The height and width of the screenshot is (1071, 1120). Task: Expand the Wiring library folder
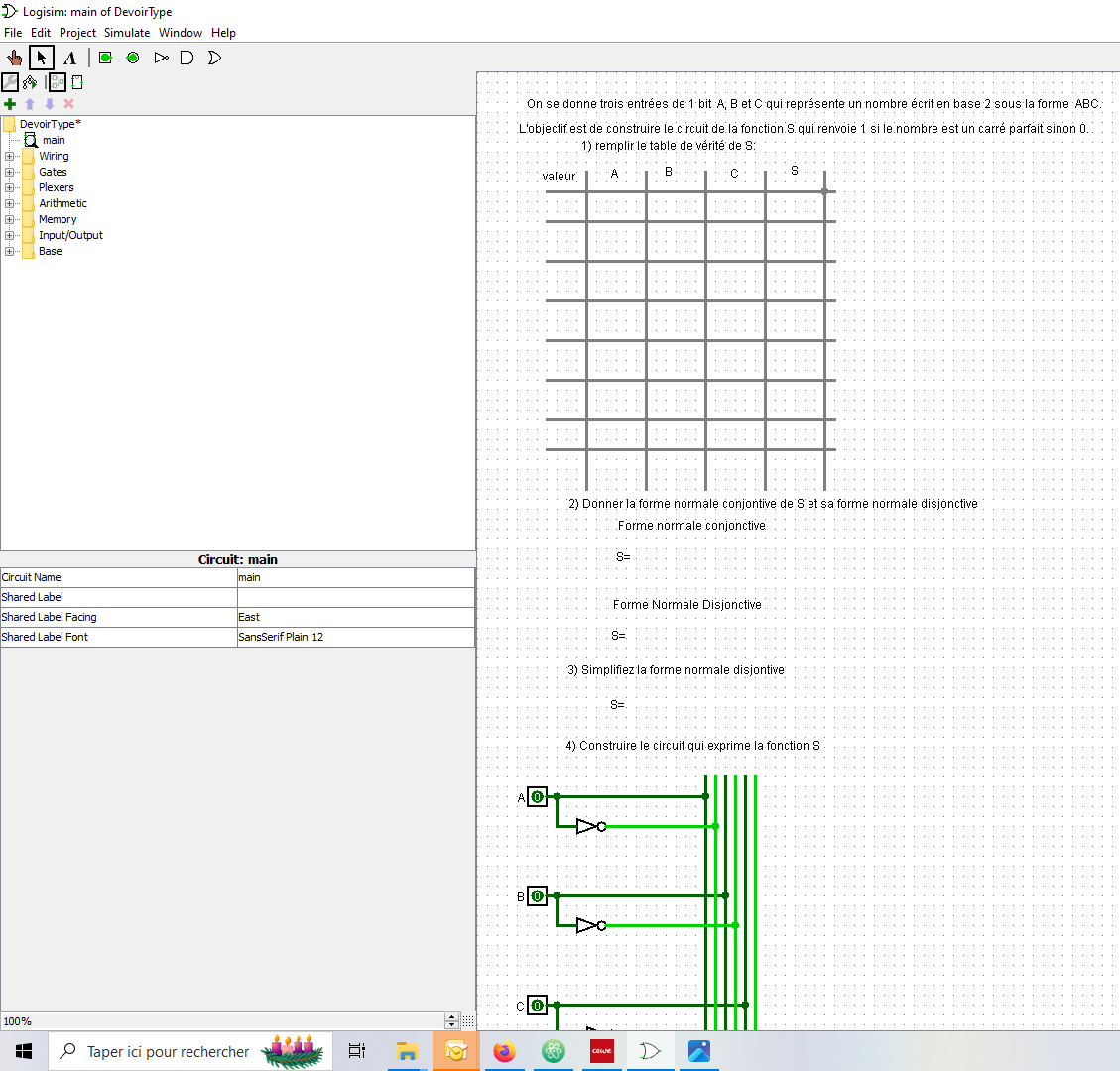pyautogui.click(x=10, y=156)
